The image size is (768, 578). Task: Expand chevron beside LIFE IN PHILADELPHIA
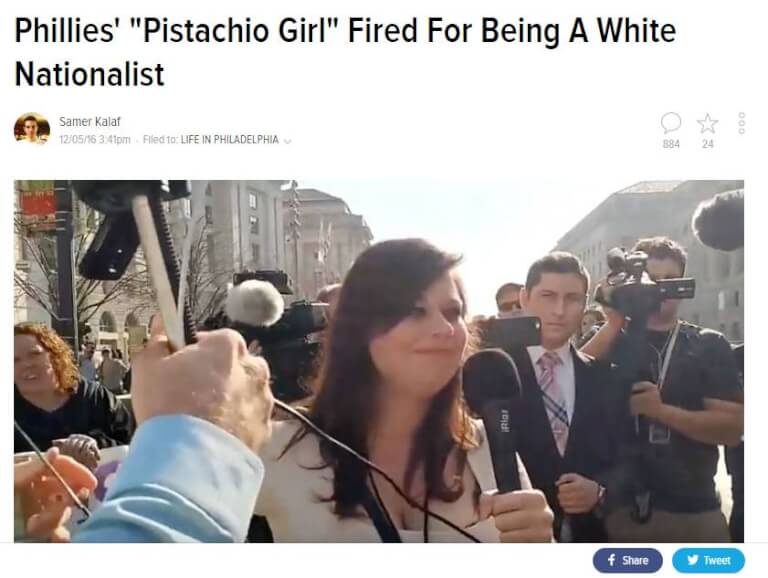pos(288,141)
